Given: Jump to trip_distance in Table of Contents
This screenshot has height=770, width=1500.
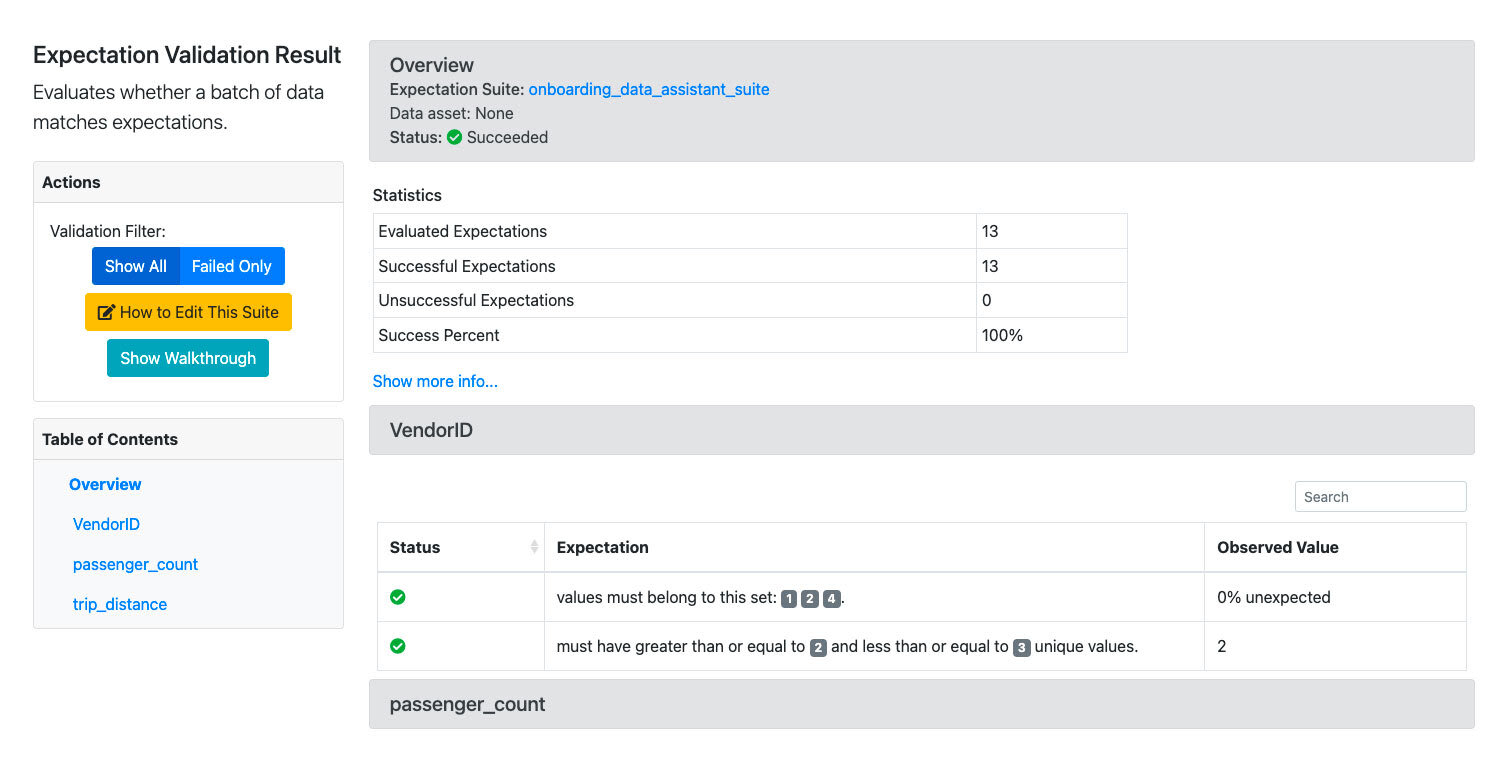Looking at the screenshot, I should pos(120,604).
